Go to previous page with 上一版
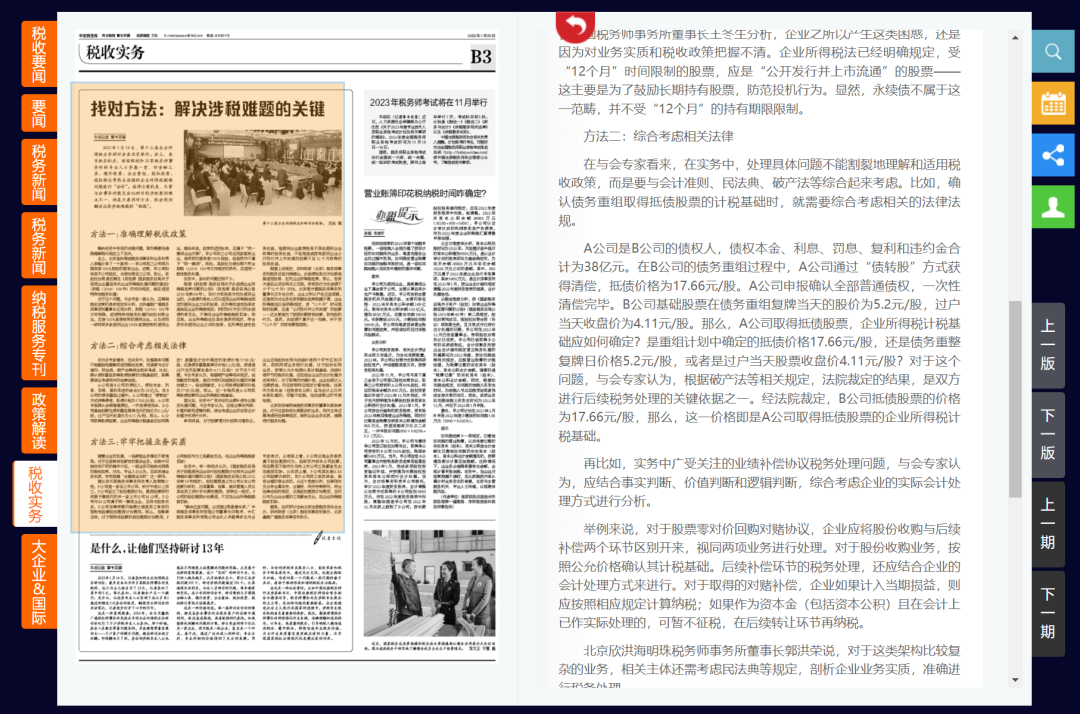Viewport: 1080px width, 714px height. [x=1048, y=344]
